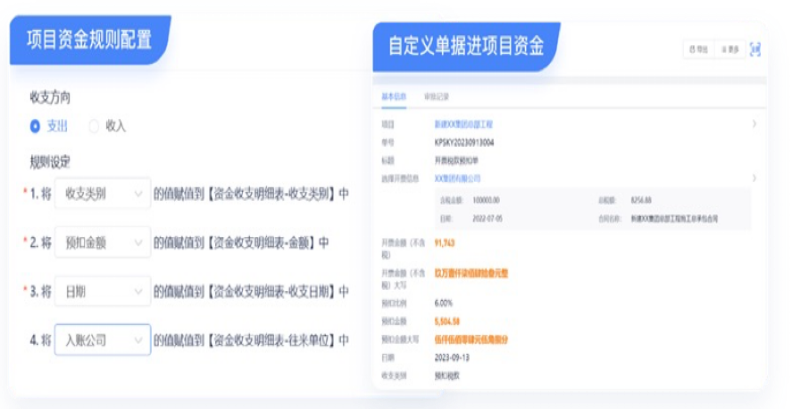
Task: Open the 预扣金额 dropdown in rule 2
Action: point(102,243)
